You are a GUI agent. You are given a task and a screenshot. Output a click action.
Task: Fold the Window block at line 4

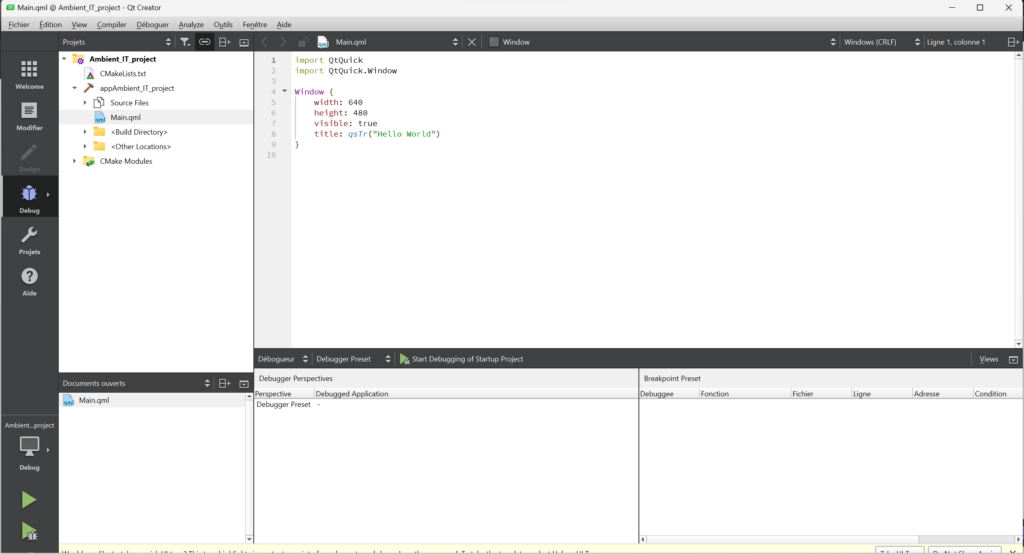pyautogui.click(x=285, y=91)
